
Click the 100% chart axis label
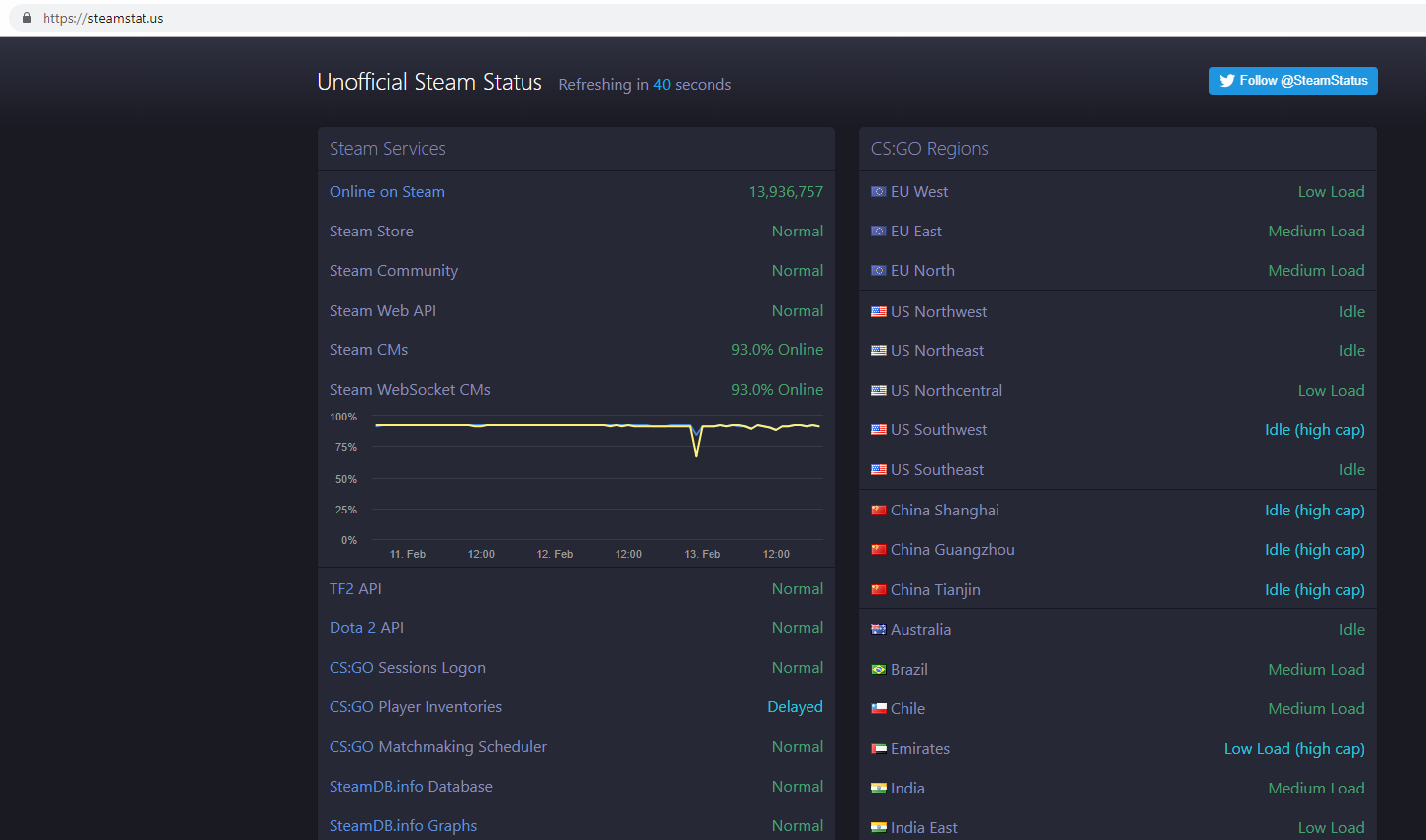343,418
